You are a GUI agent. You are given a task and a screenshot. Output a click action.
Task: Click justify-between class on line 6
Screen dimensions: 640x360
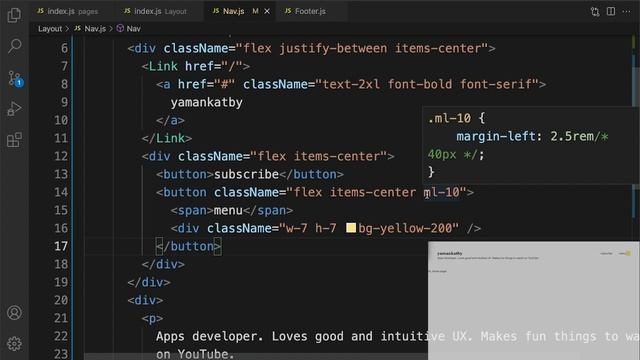pos(333,48)
